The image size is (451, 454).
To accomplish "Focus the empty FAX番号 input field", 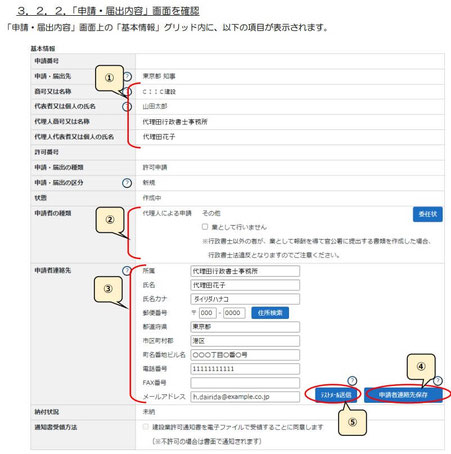I will [x=245, y=383].
